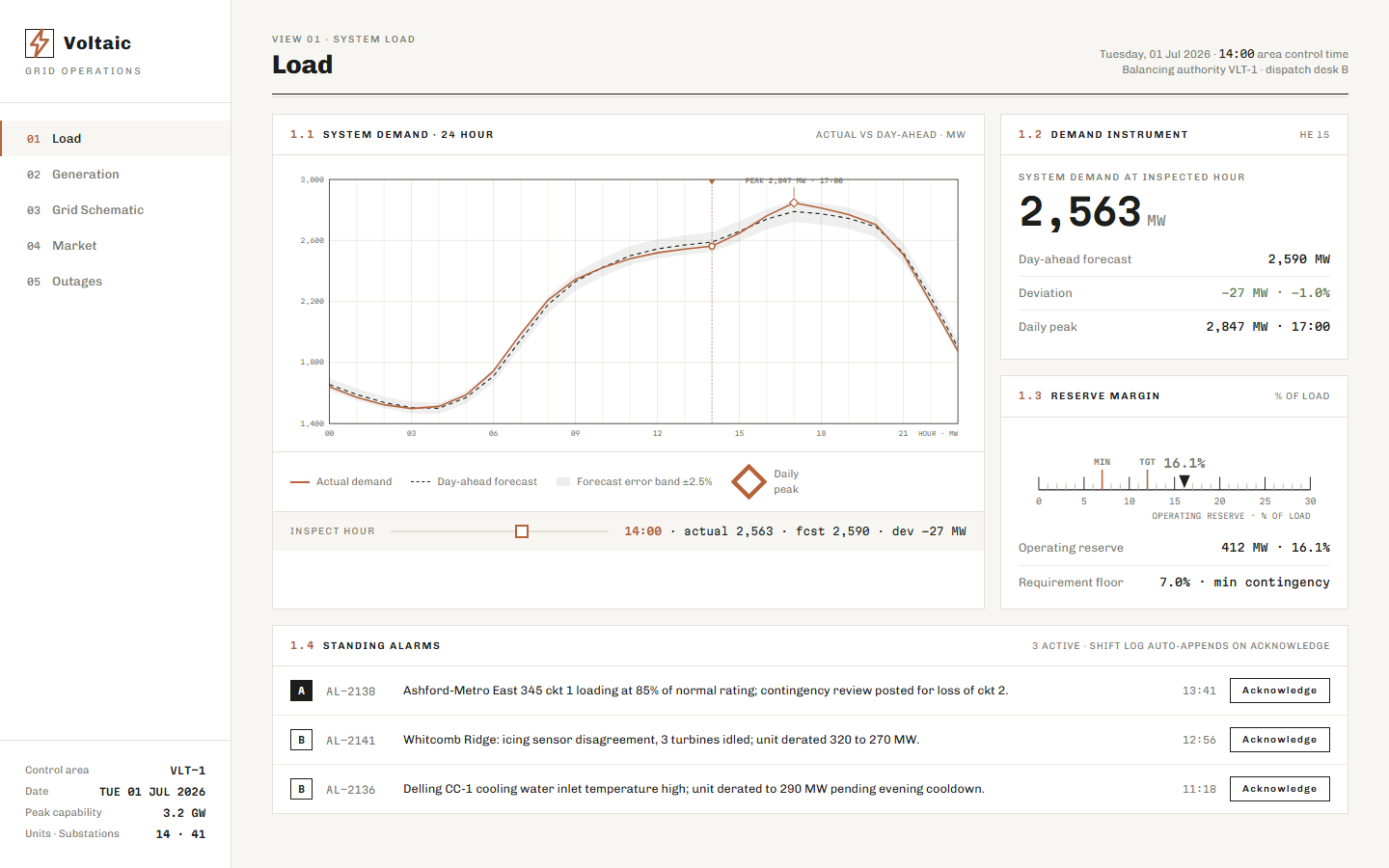Click the Forecast error band legend swatch
Viewport: 1389px width, 868px height.
point(563,481)
